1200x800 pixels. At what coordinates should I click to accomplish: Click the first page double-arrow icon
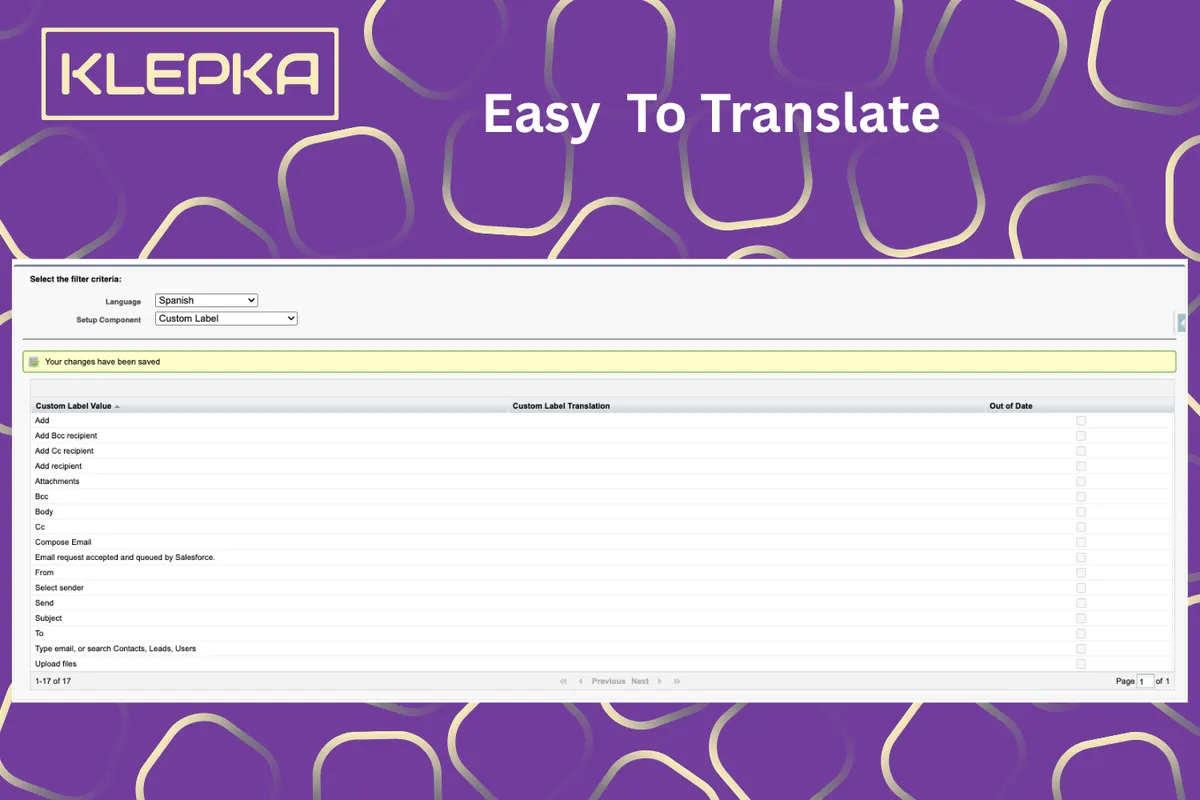click(x=564, y=681)
